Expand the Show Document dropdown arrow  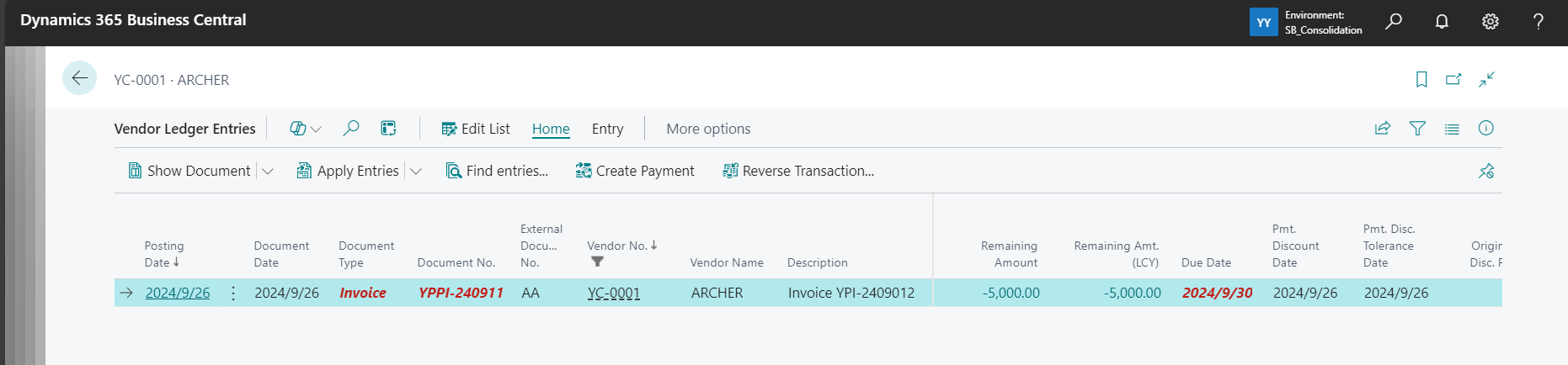(268, 172)
